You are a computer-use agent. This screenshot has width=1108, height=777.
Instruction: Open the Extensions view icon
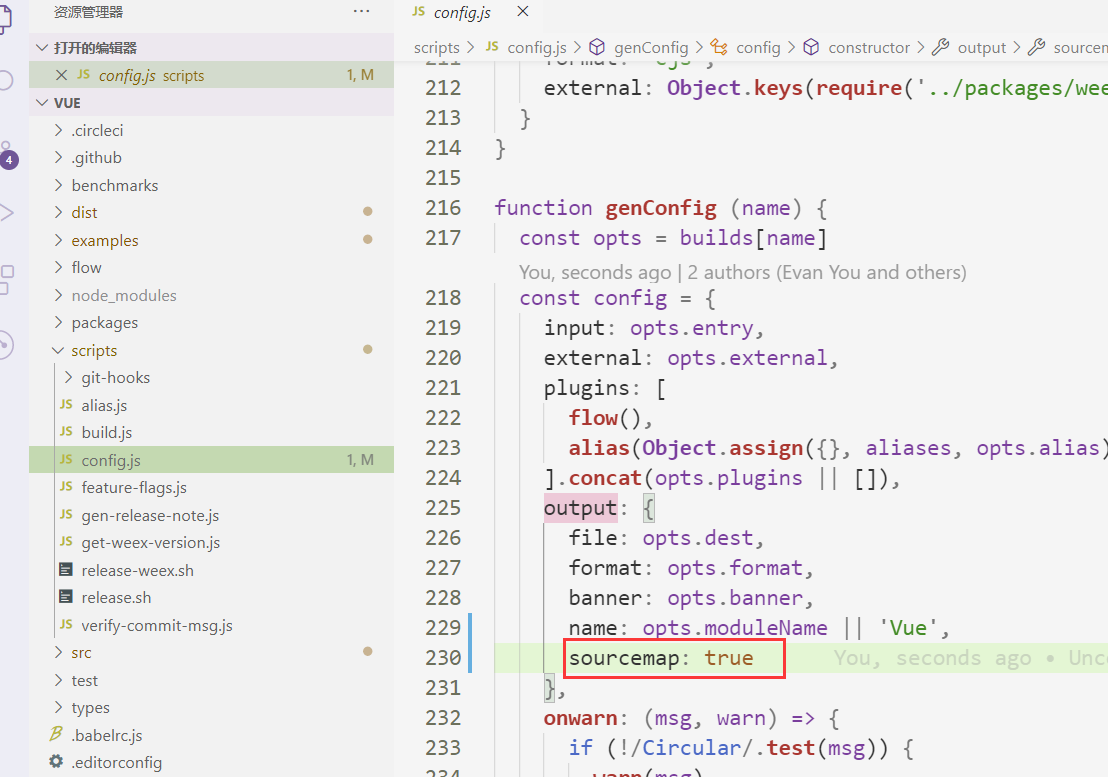(6, 280)
